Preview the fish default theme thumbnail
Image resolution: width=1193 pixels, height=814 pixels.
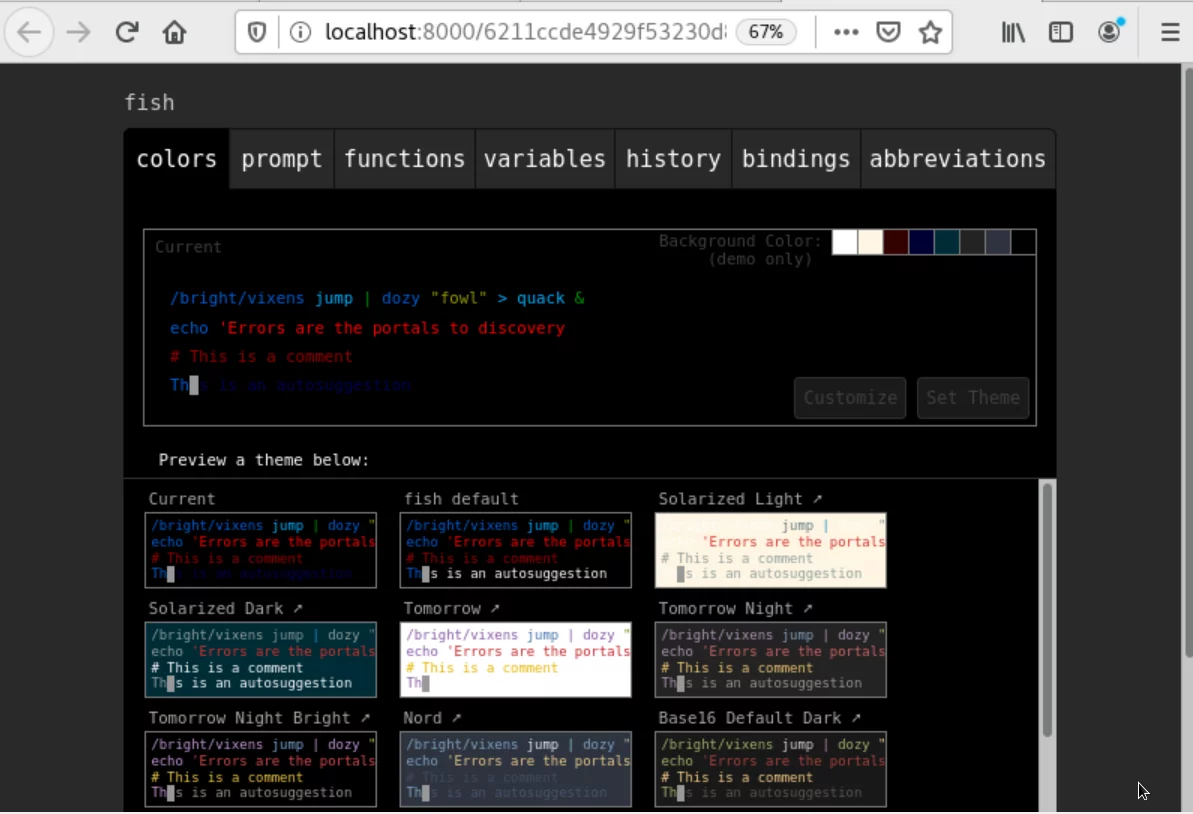pos(515,550)
